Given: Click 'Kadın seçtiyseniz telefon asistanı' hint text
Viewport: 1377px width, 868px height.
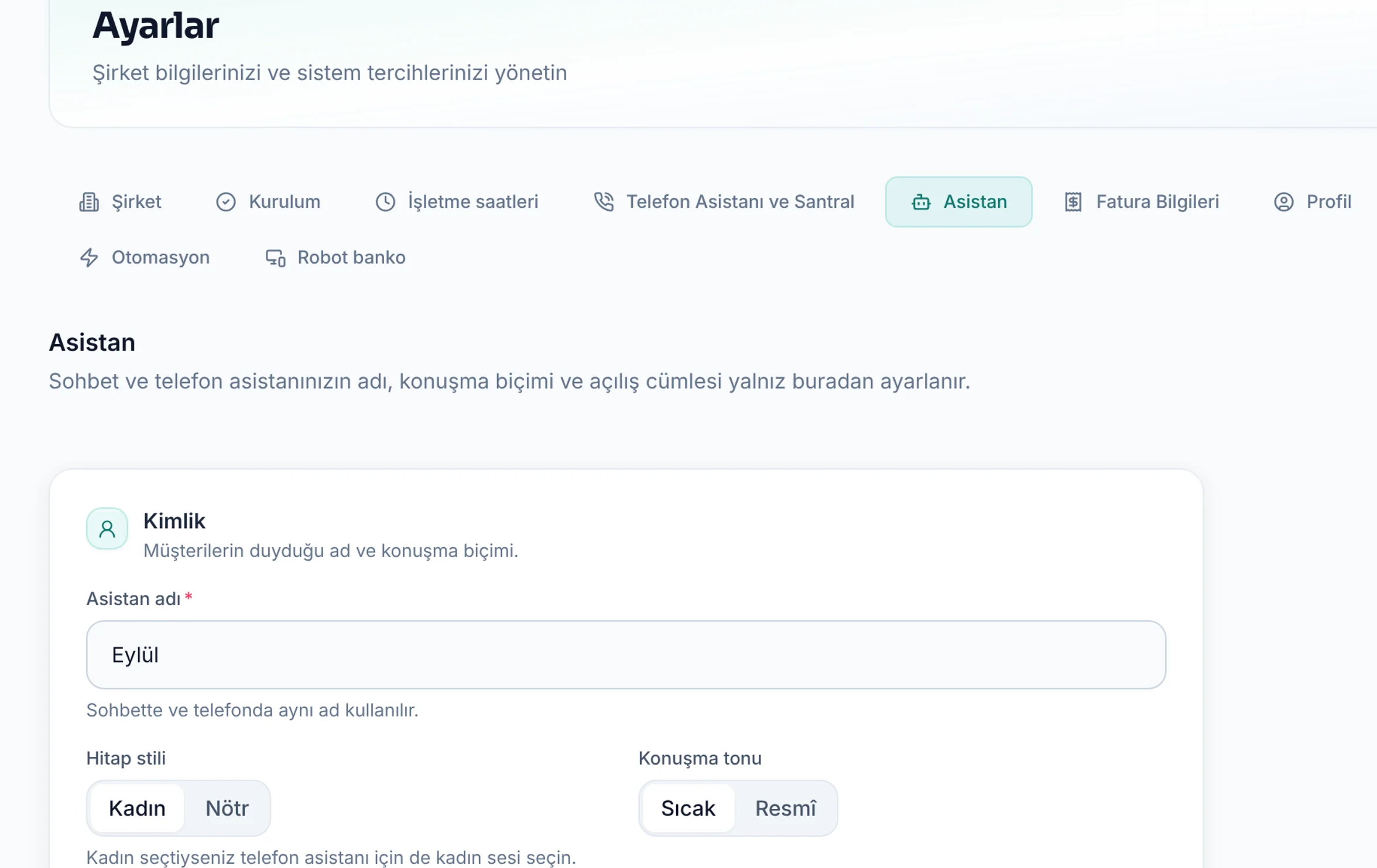Looking at the screenshot, I should coord(331,857).
